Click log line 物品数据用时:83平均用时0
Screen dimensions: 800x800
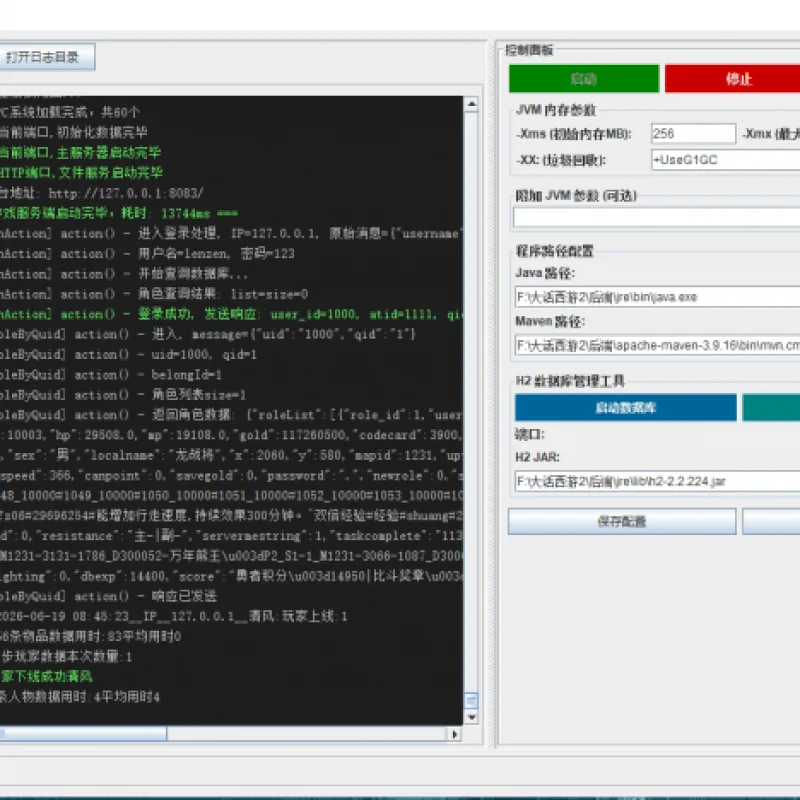click(91, 636)
